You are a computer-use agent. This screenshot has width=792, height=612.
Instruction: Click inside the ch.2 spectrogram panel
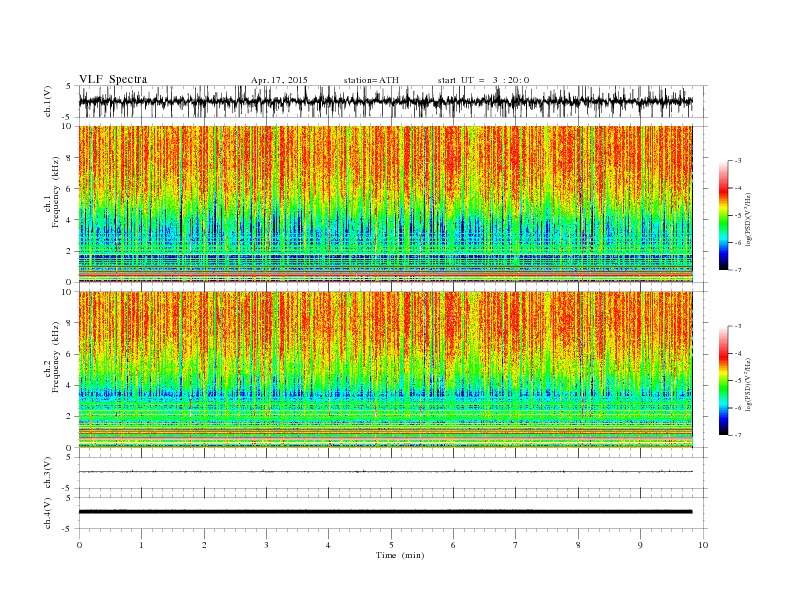coord(385,370)
